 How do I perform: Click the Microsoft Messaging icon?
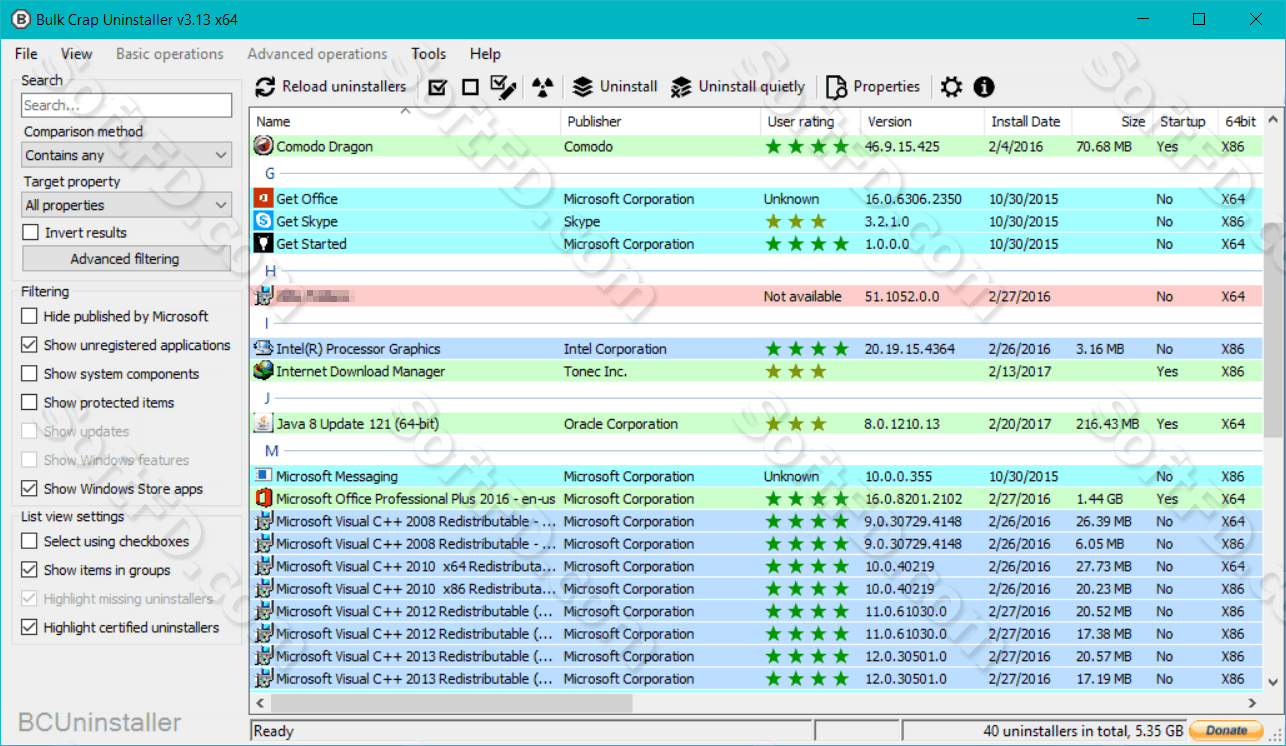263,476
